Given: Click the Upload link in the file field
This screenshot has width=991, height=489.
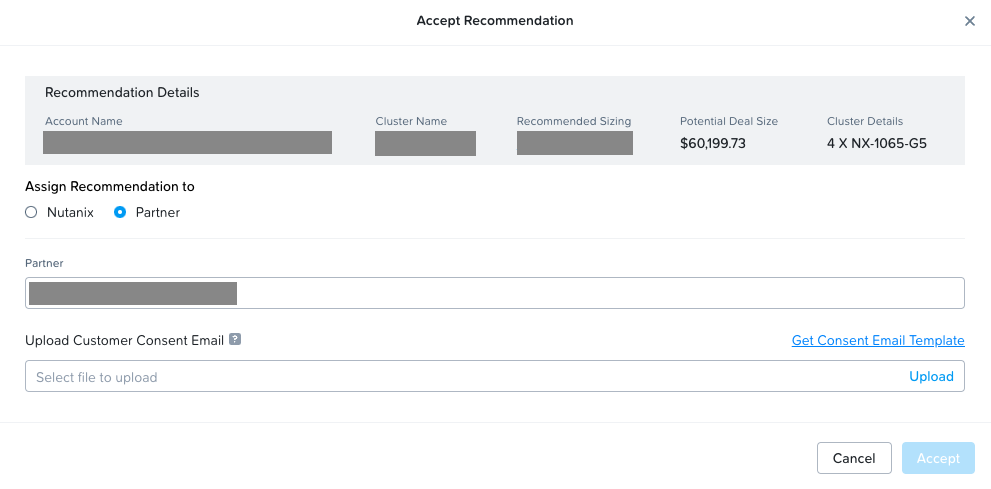Looking at the screenshot, I should (931, 377).
